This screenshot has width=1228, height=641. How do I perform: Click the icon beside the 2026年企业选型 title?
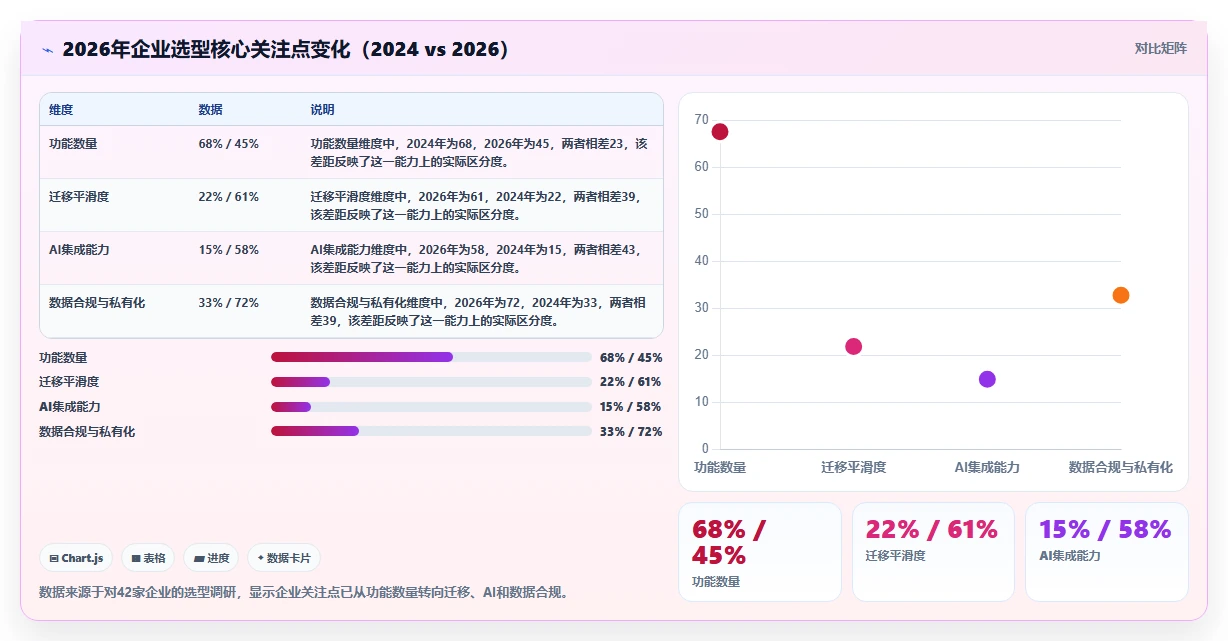point(47,49)
